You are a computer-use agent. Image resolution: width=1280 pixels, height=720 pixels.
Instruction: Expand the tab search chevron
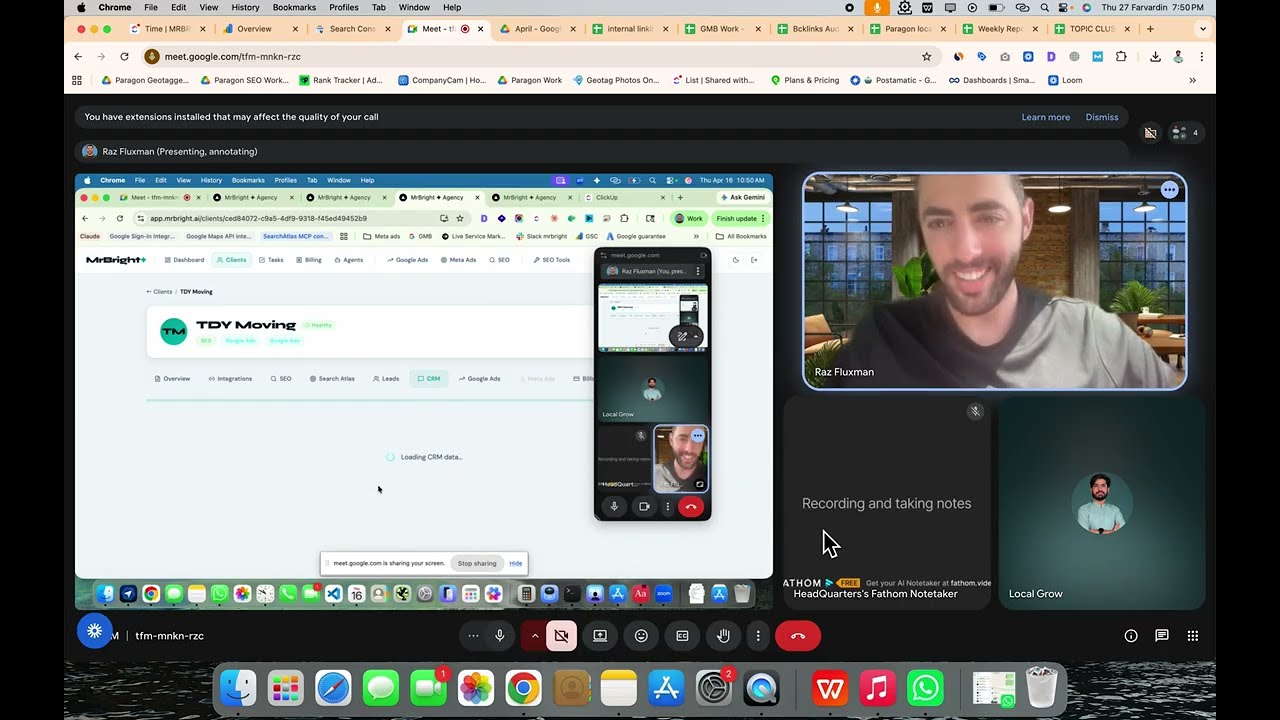pyautogui.click(x=1203, y=29)
